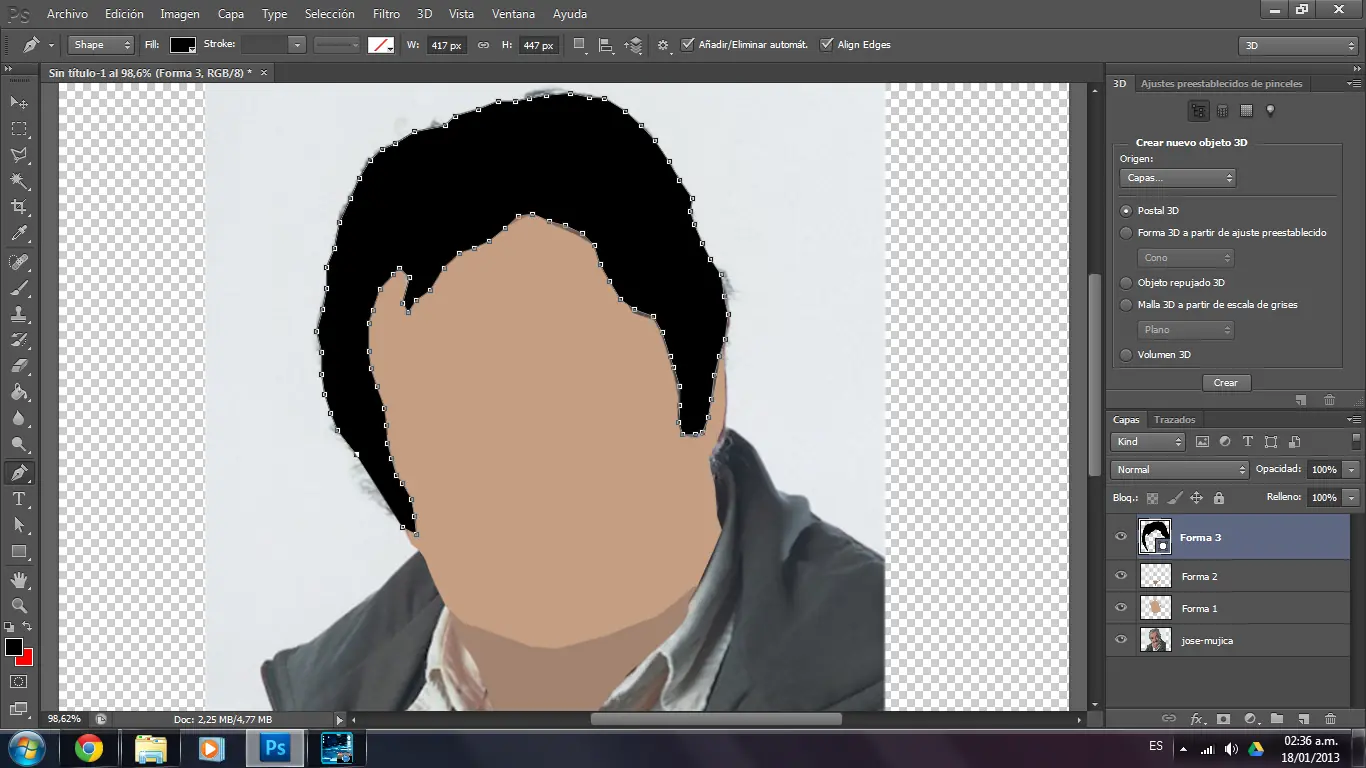
Task: Toggle Quick Mask mode icon
Action: tap(18, 681)
